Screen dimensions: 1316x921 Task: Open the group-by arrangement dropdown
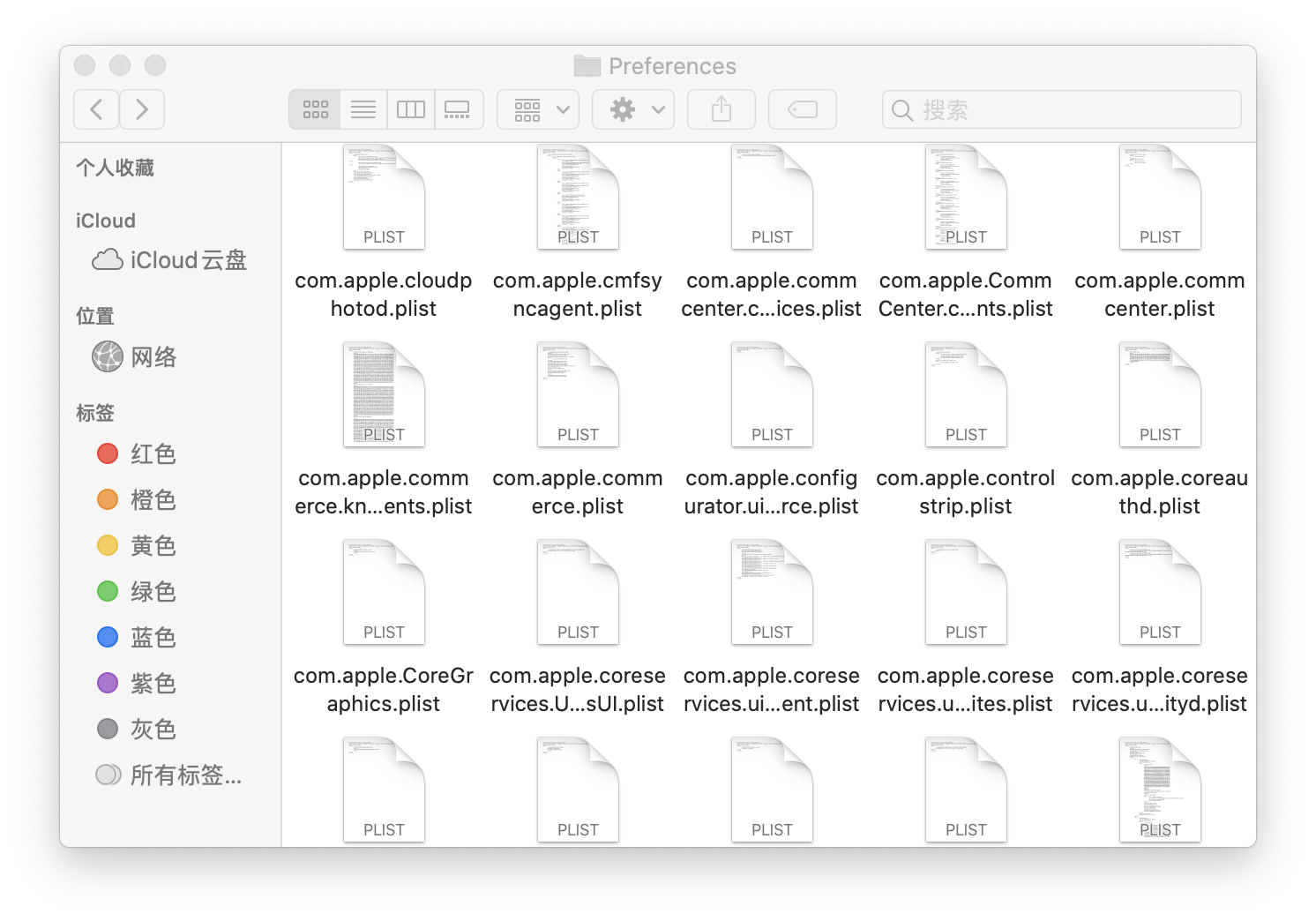pos(538,109)
